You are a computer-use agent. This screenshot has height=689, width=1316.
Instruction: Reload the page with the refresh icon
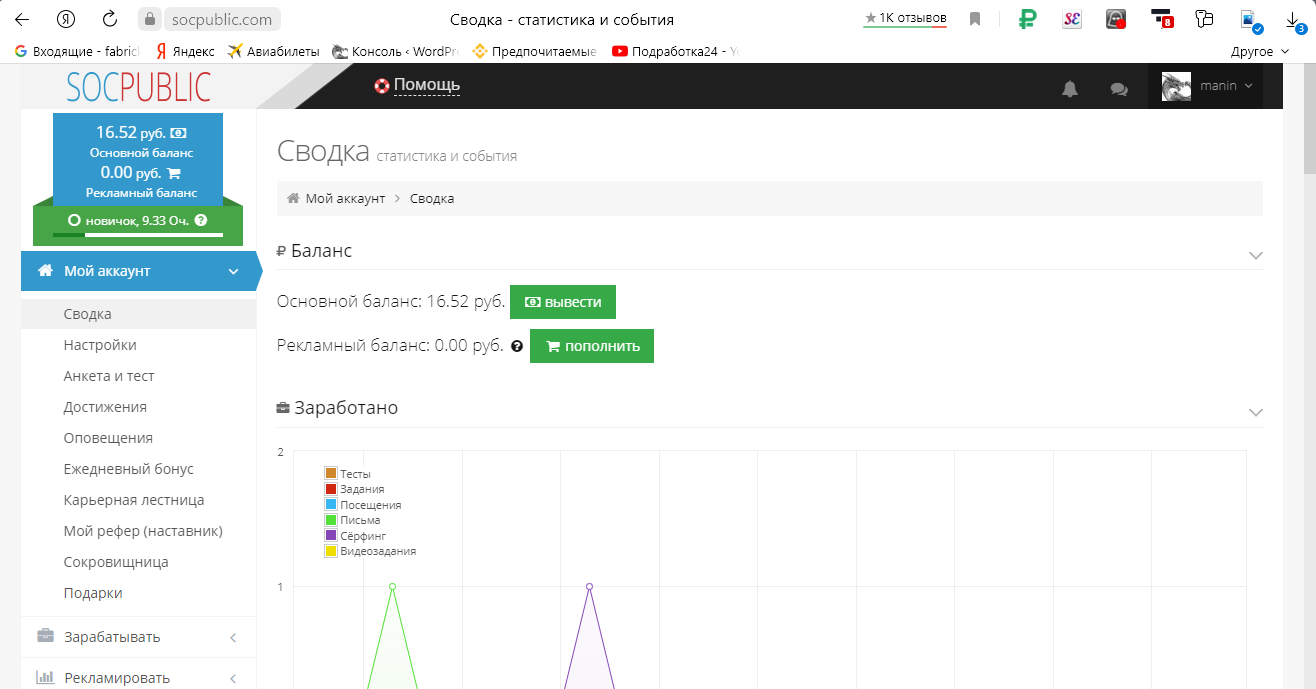tap(111, 19)
